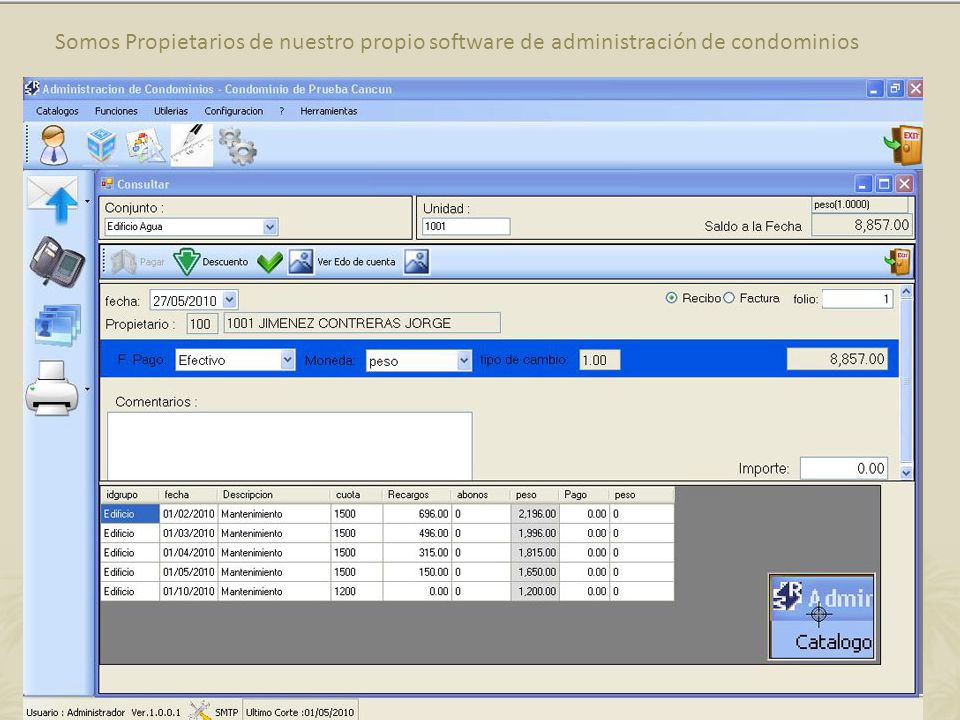Click the printer sidebar icon
The height and width of the screenshot is (720, 960).
coord(52,388)
